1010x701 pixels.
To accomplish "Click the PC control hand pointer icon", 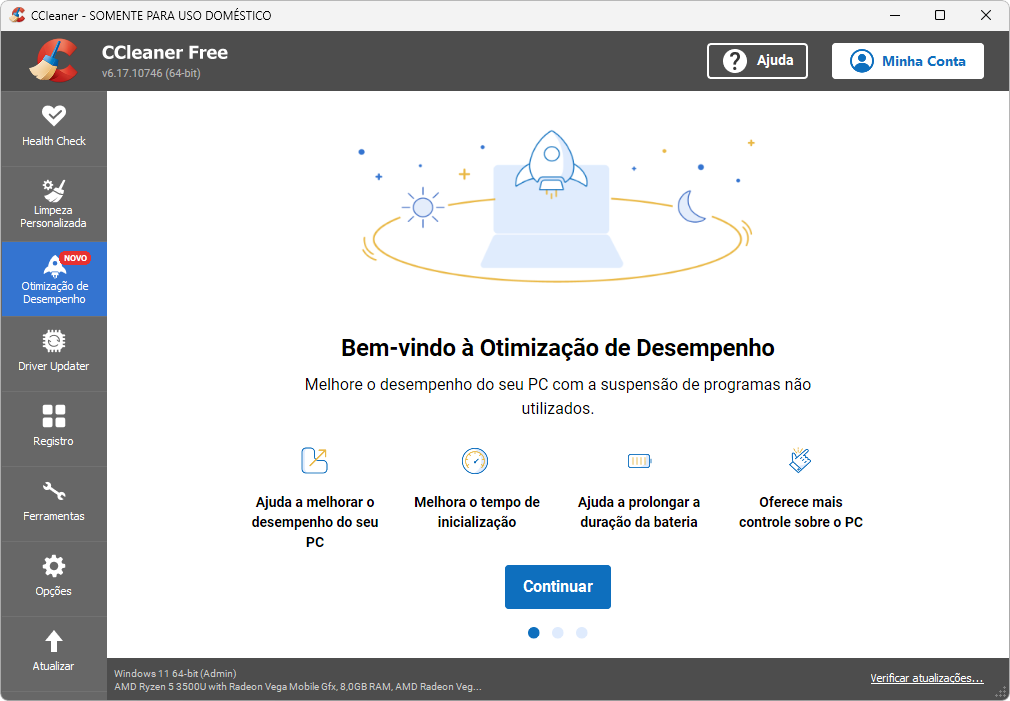I will pyautogui.click(x=800, y=460).
